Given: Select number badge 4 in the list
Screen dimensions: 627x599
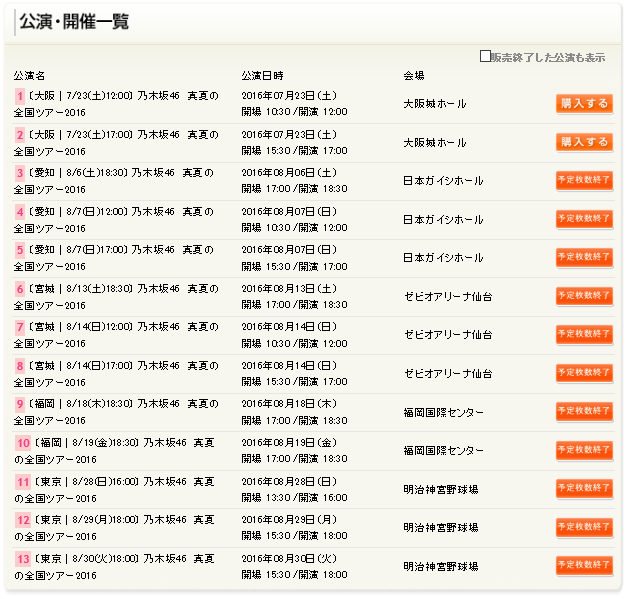Looking at the screenshot, I should click(x=20, y=212).
